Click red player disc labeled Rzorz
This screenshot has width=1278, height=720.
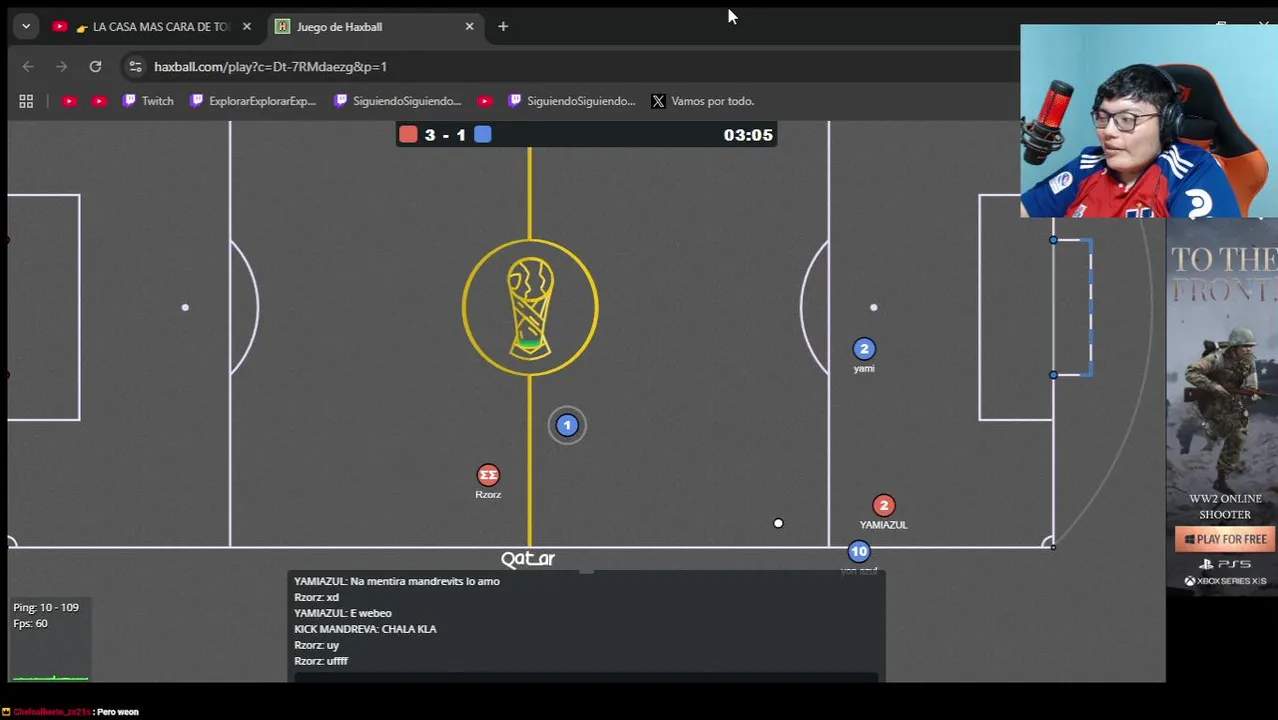point(488,475)
